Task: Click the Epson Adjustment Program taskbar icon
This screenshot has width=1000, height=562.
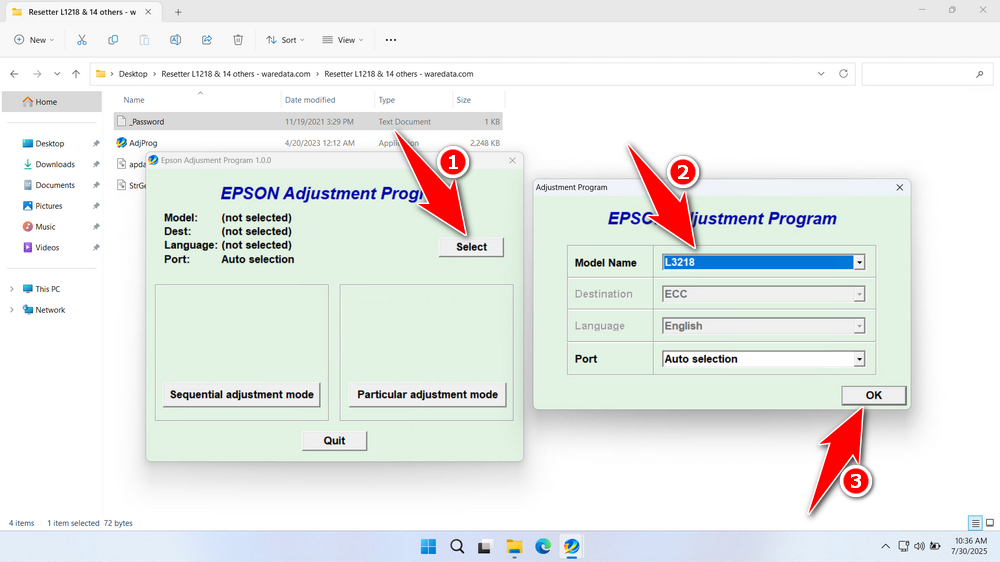Action: click(571, 546)
